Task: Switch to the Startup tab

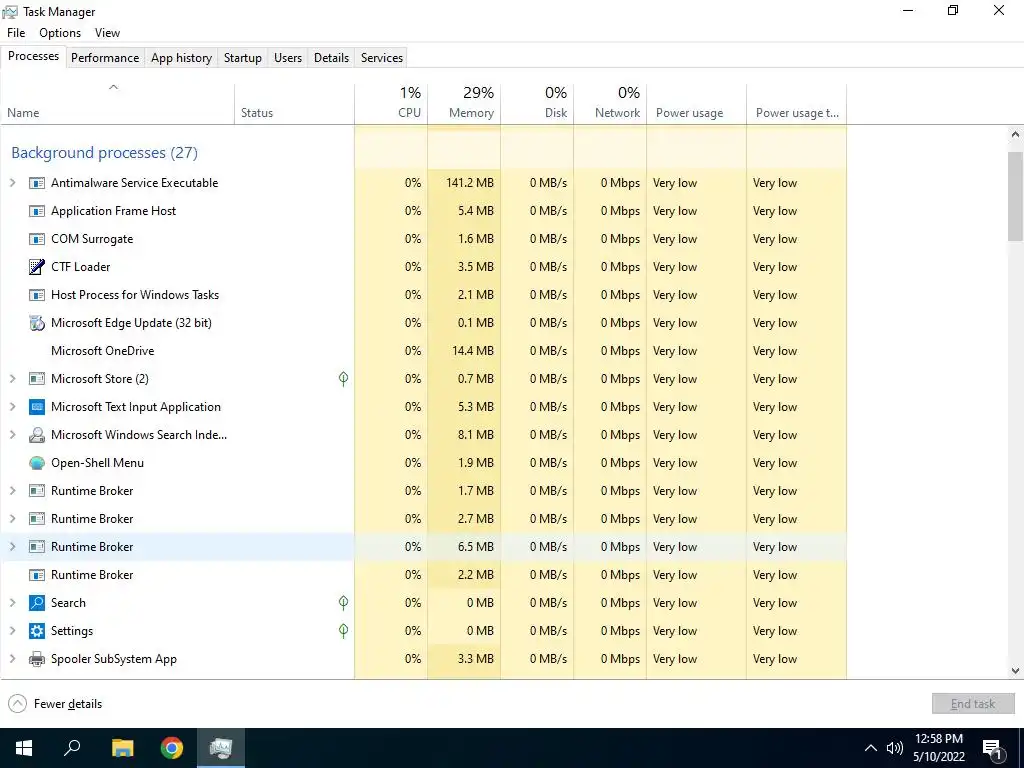Action: [243, 57]
